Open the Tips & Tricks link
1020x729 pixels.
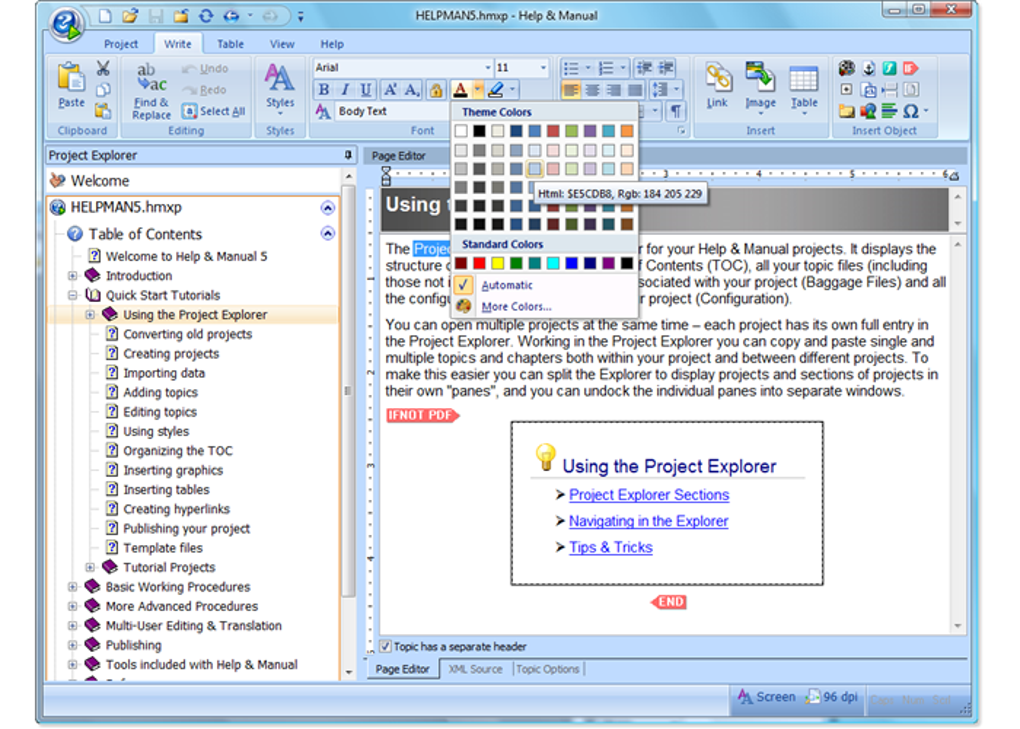coord(611,548)
